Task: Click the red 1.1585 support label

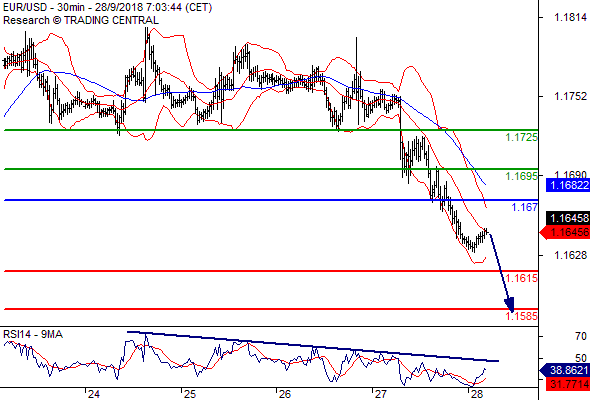Action: pyautogui.click(x=521, y=316)
